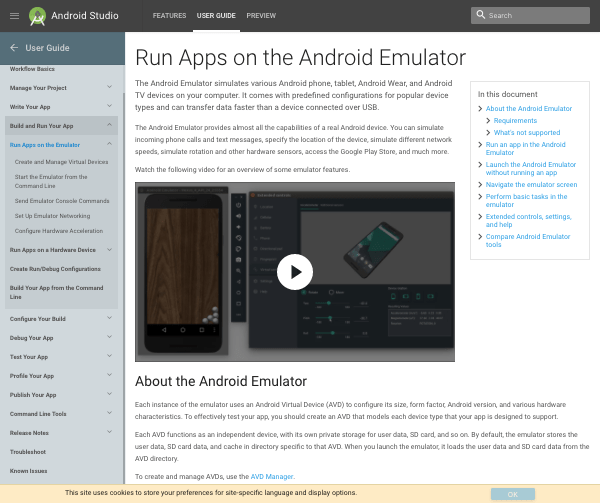
Task: Open Start the Emulator from the Command Line
Action: (51, 181)
